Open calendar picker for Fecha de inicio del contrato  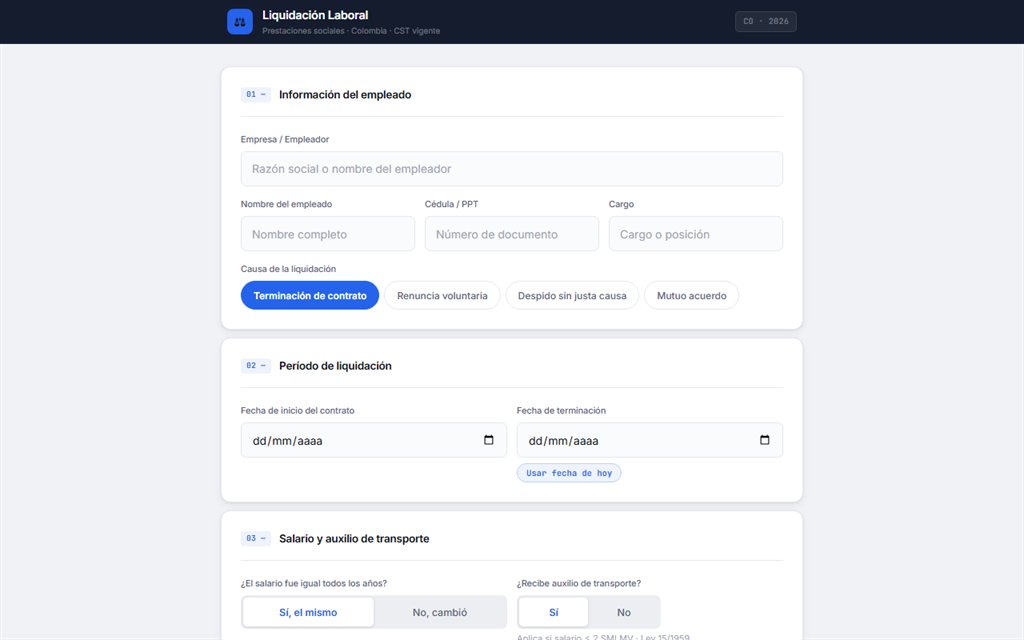pos(488,440)
